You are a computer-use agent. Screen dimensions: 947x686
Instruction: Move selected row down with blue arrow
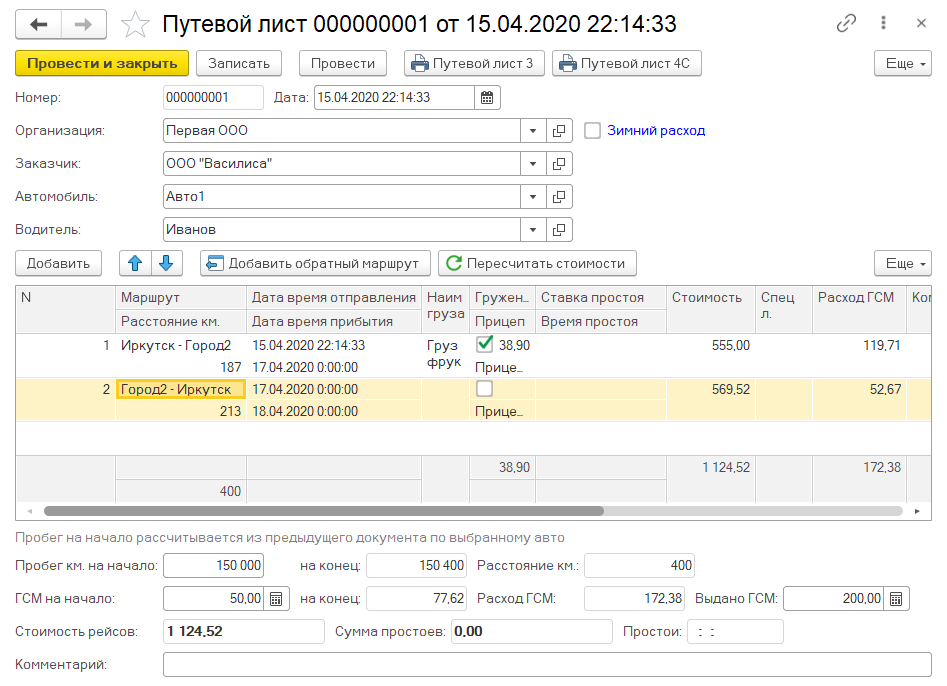click(x=166, y=263)
